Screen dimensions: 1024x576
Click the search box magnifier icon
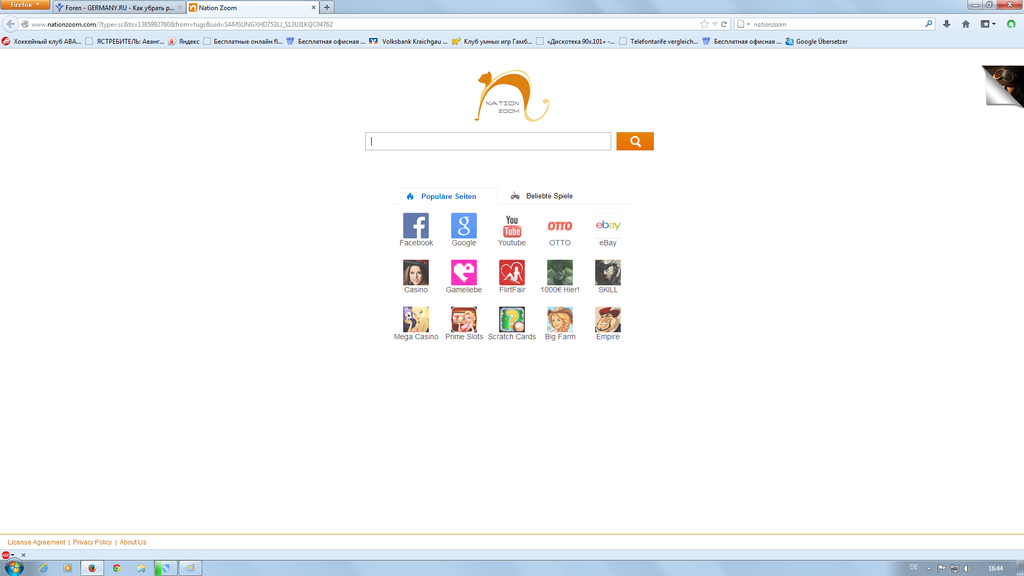[x=929, y=24]
